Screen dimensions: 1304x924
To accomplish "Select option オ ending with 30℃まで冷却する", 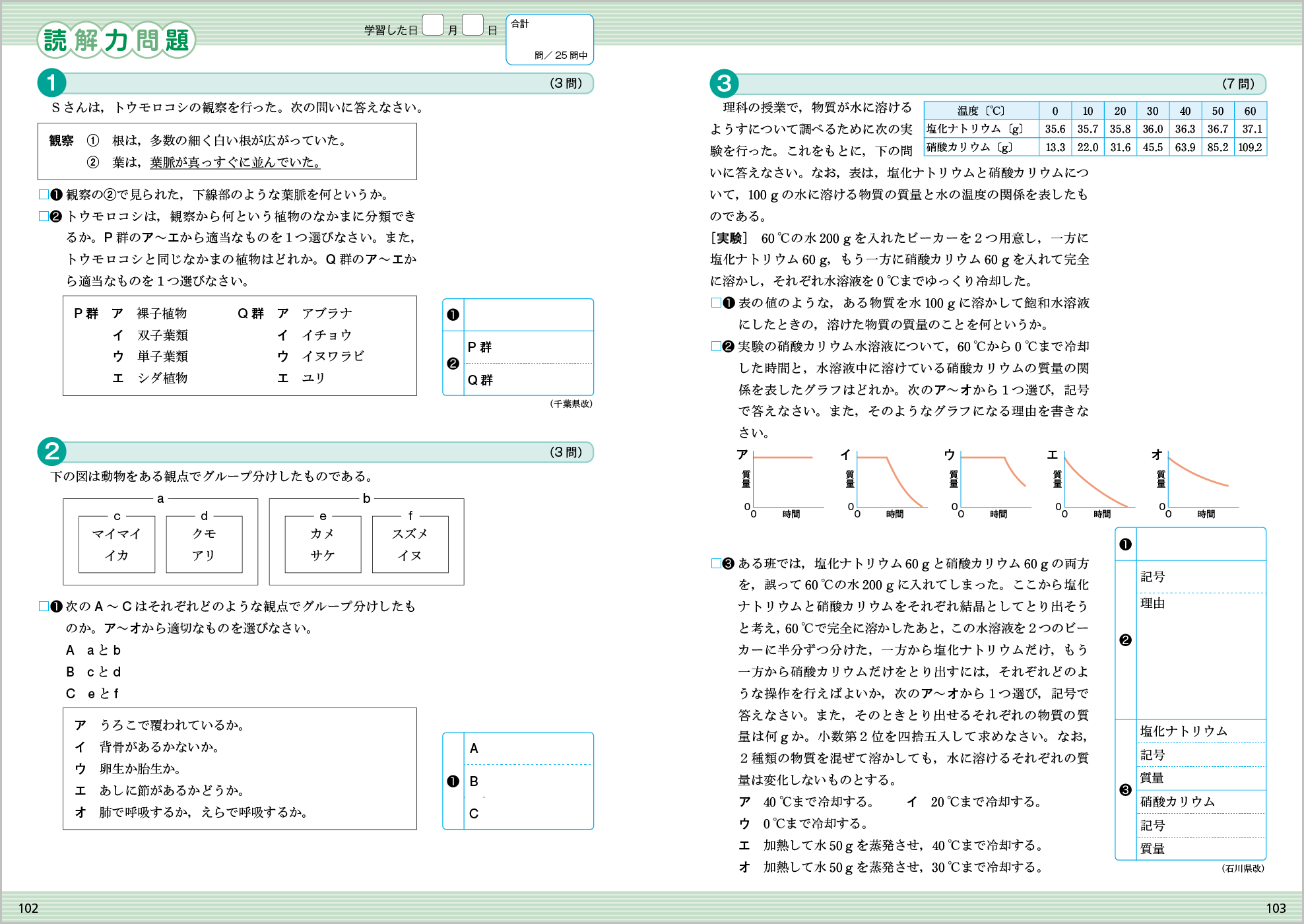I will (x=892, y=867).
